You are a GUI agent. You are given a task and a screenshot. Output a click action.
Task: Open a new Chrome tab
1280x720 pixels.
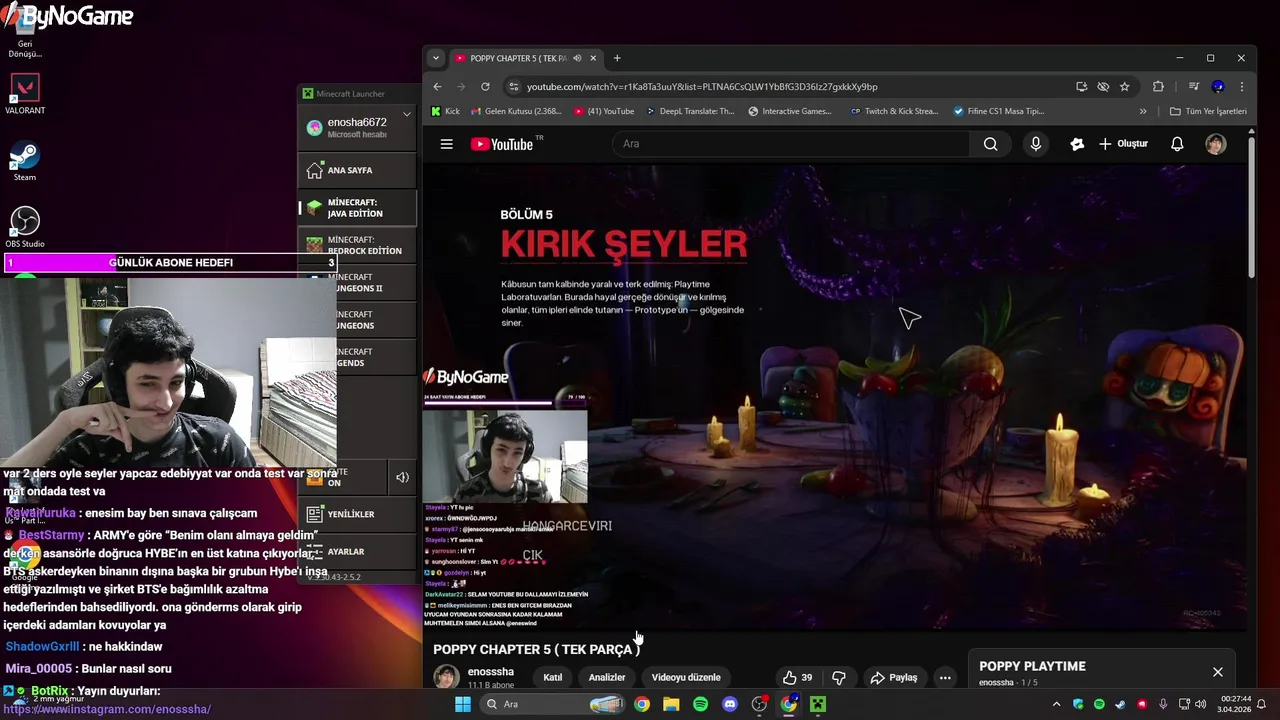(617, 58)
